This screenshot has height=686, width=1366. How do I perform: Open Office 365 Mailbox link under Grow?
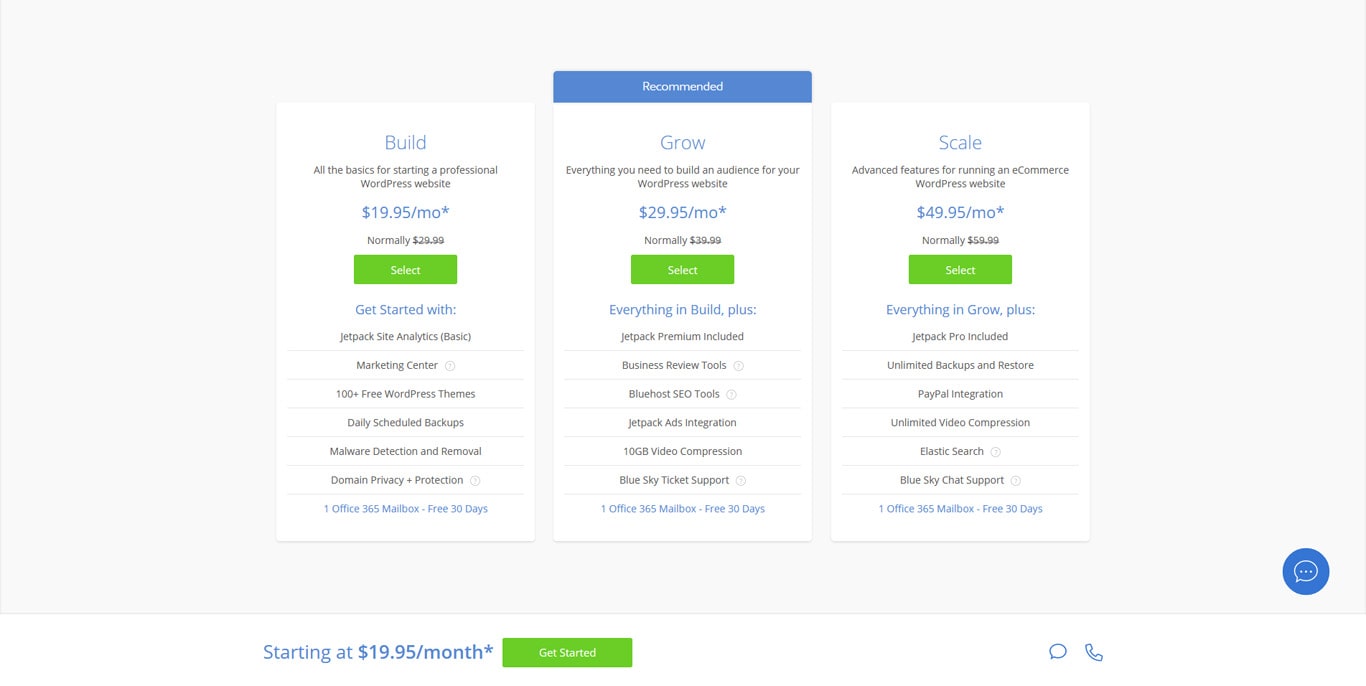[682, 509]
